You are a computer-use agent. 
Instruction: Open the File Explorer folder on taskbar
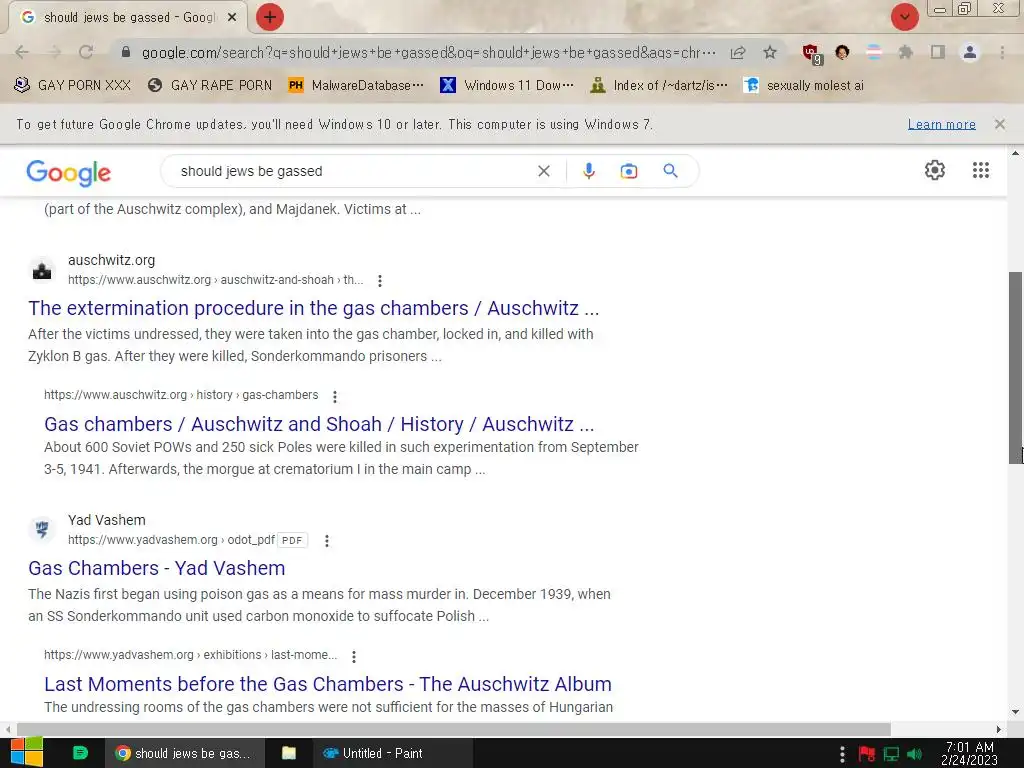(x=289, y=753)
